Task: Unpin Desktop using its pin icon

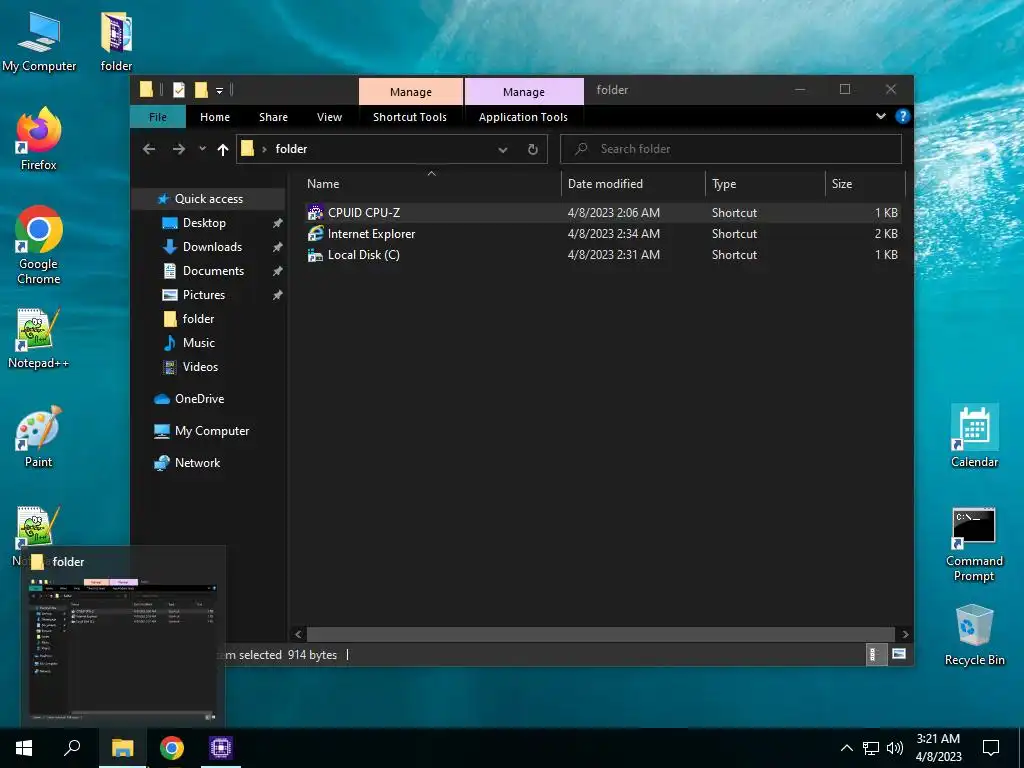Action: click(277, 223)
